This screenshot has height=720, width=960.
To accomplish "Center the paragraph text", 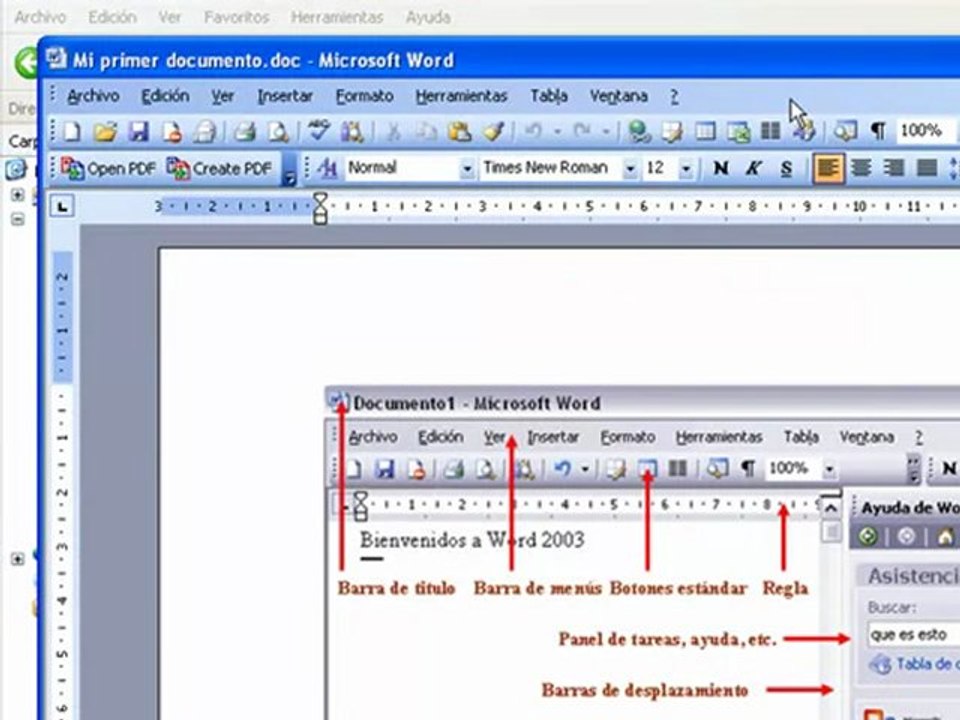I will click(861, 168).
